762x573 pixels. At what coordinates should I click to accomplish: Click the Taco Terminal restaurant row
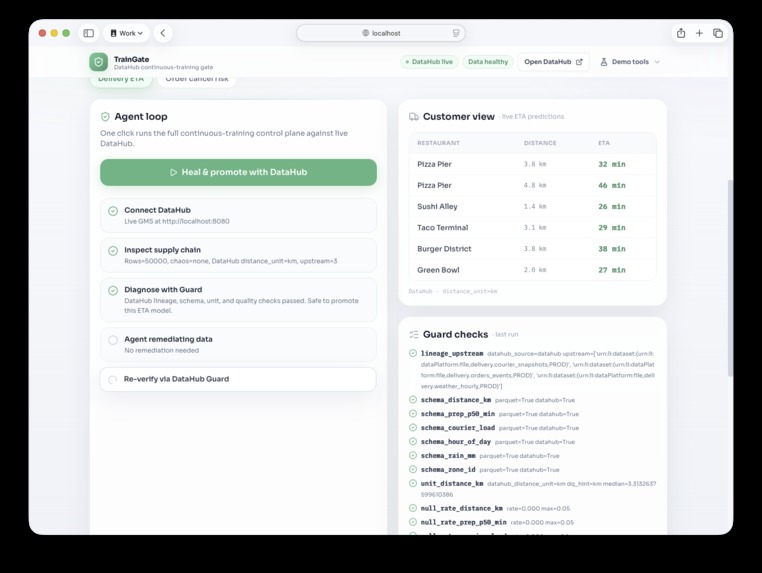pyautogui.click(x=533, y=227)
